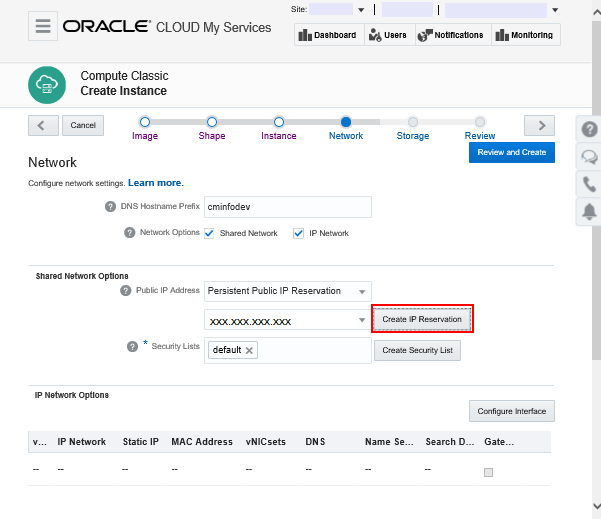Click the DNS column header
The width and height of the screenshot is (601, 519).
(315, 442)
